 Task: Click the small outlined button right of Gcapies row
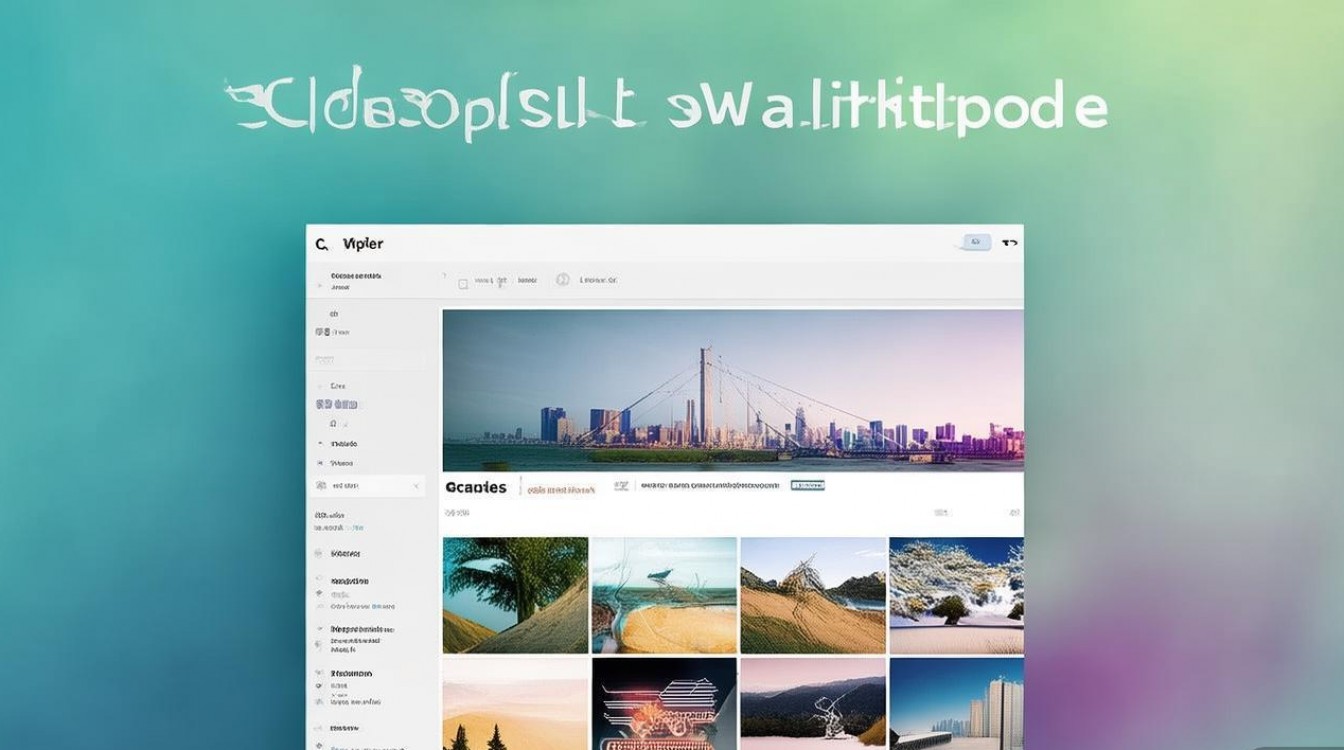pyautogui.click(x=808, y=486)
